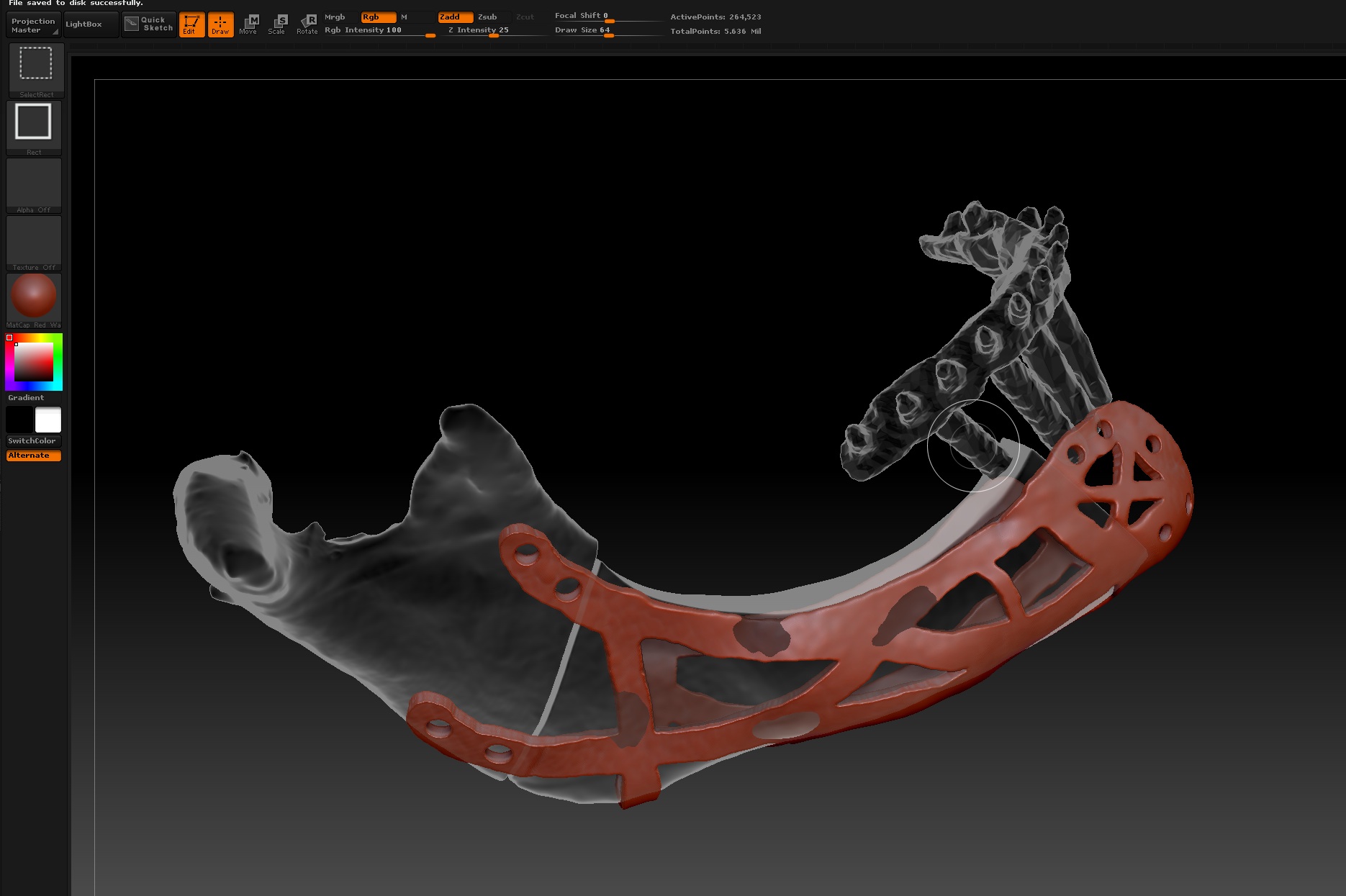Click the Draw mode icon

(x=220, y=24)
